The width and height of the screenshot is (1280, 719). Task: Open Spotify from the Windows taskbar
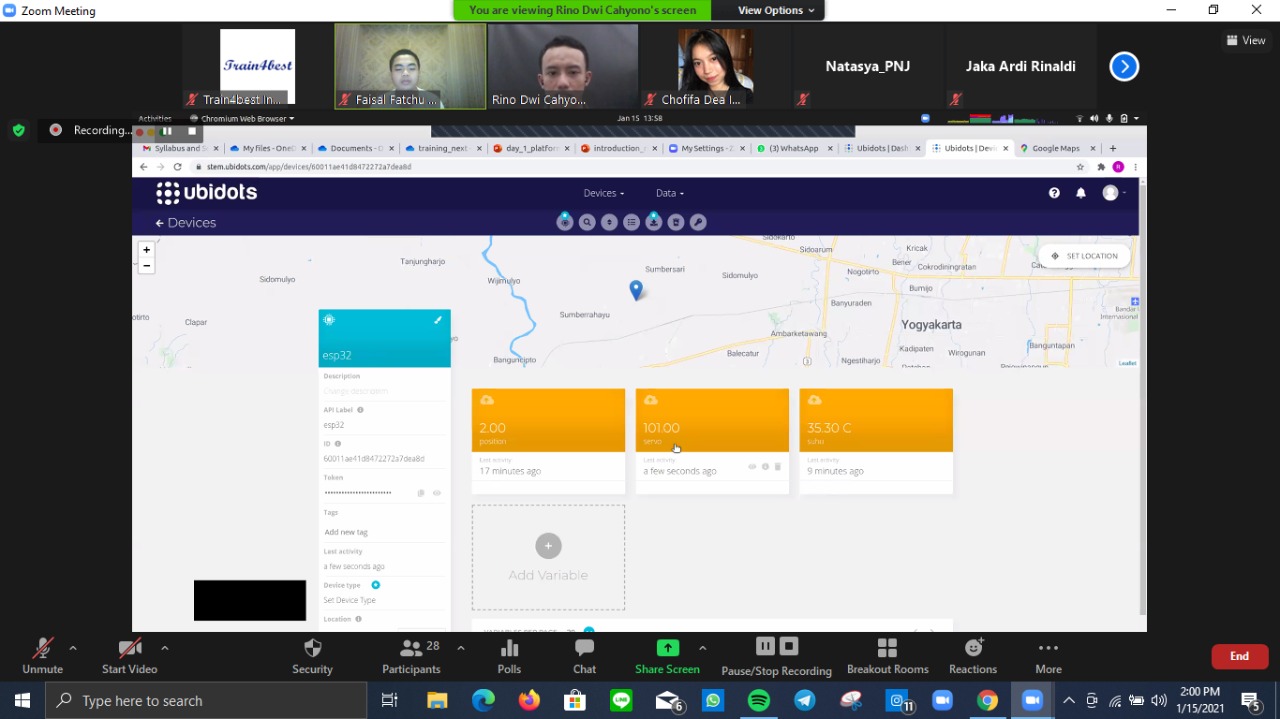click(x=759, y=701)
